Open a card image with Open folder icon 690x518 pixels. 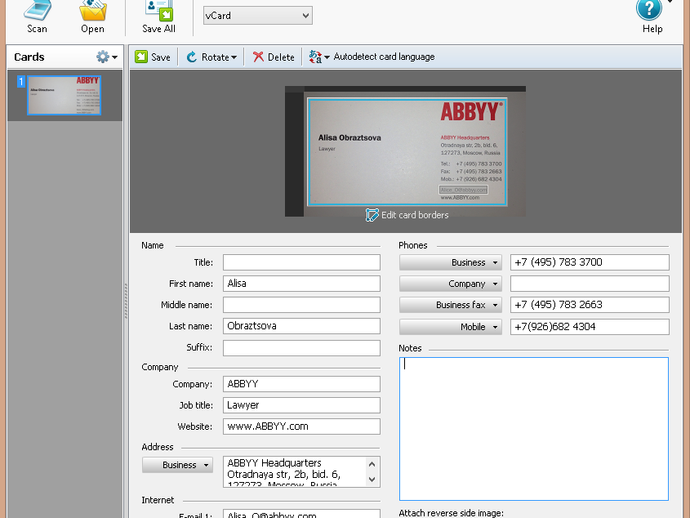[x=93, y=11]
